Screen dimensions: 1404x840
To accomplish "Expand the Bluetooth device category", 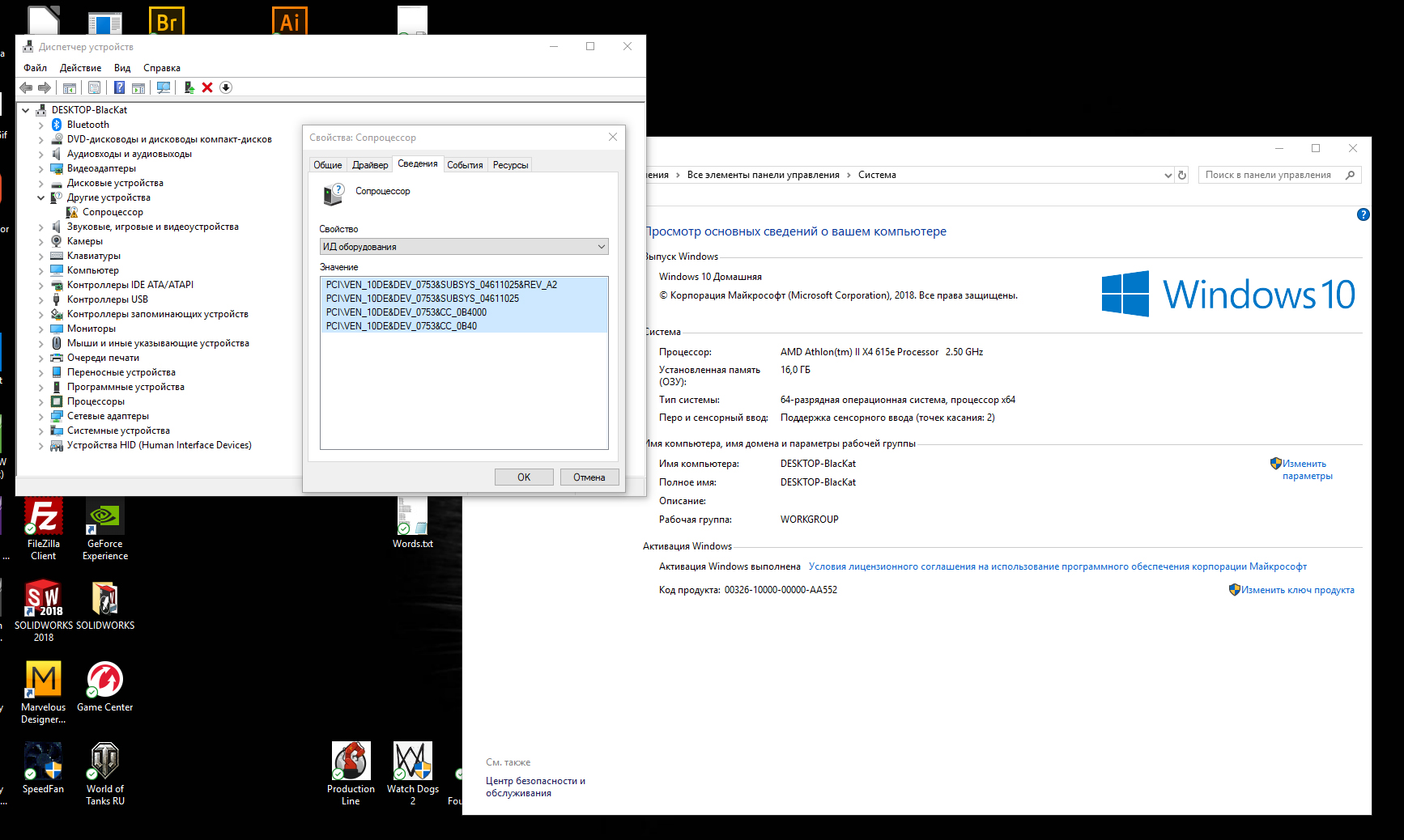I will 41,125.
